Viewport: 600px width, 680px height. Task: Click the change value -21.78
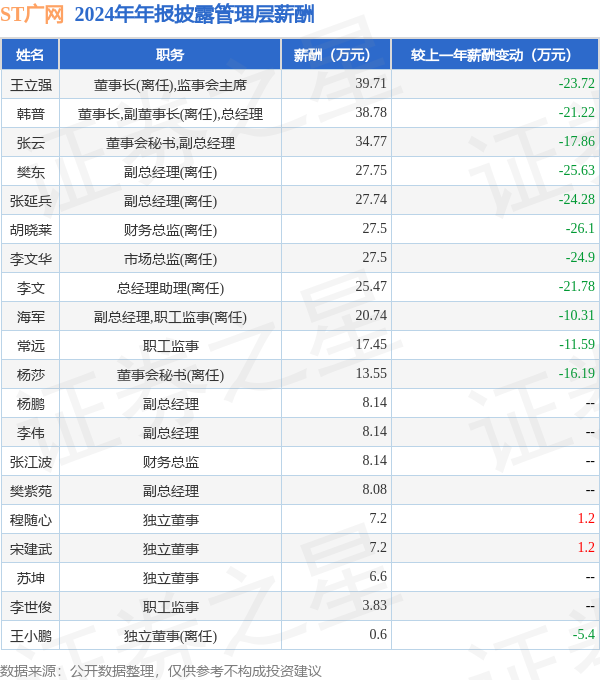click(577, 286)
